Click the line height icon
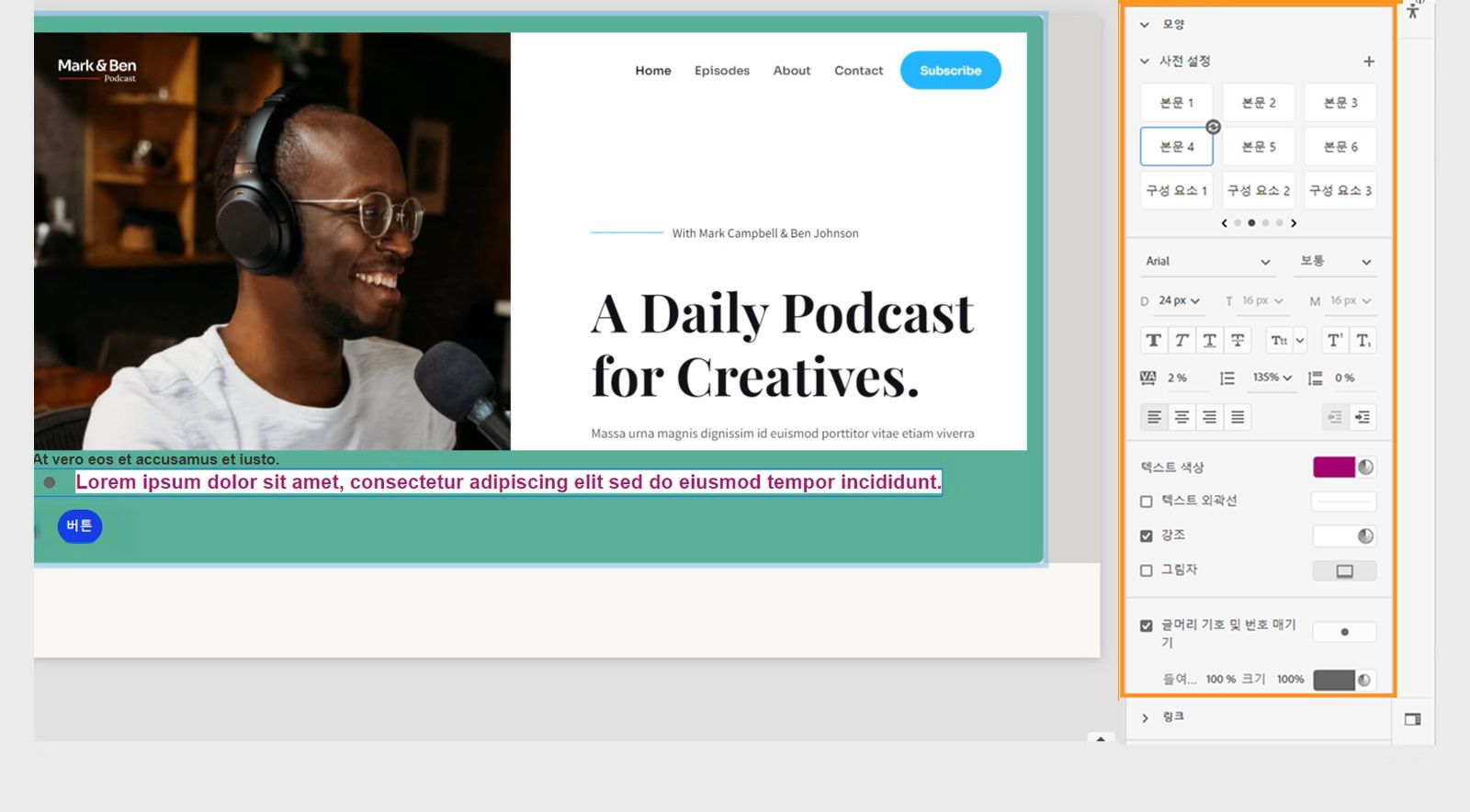The width and height of the screenshot is (1470, 812). point(1227,378)
